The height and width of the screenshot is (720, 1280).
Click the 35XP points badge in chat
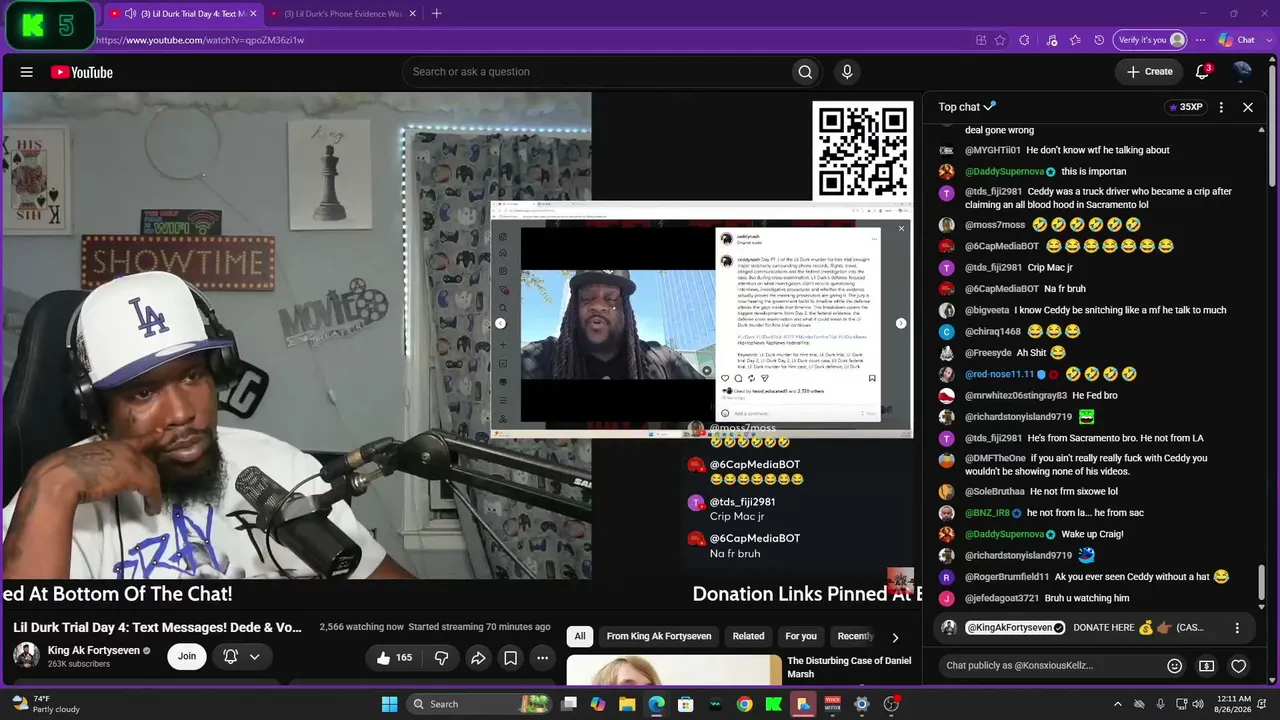(x=1185, y=107)
